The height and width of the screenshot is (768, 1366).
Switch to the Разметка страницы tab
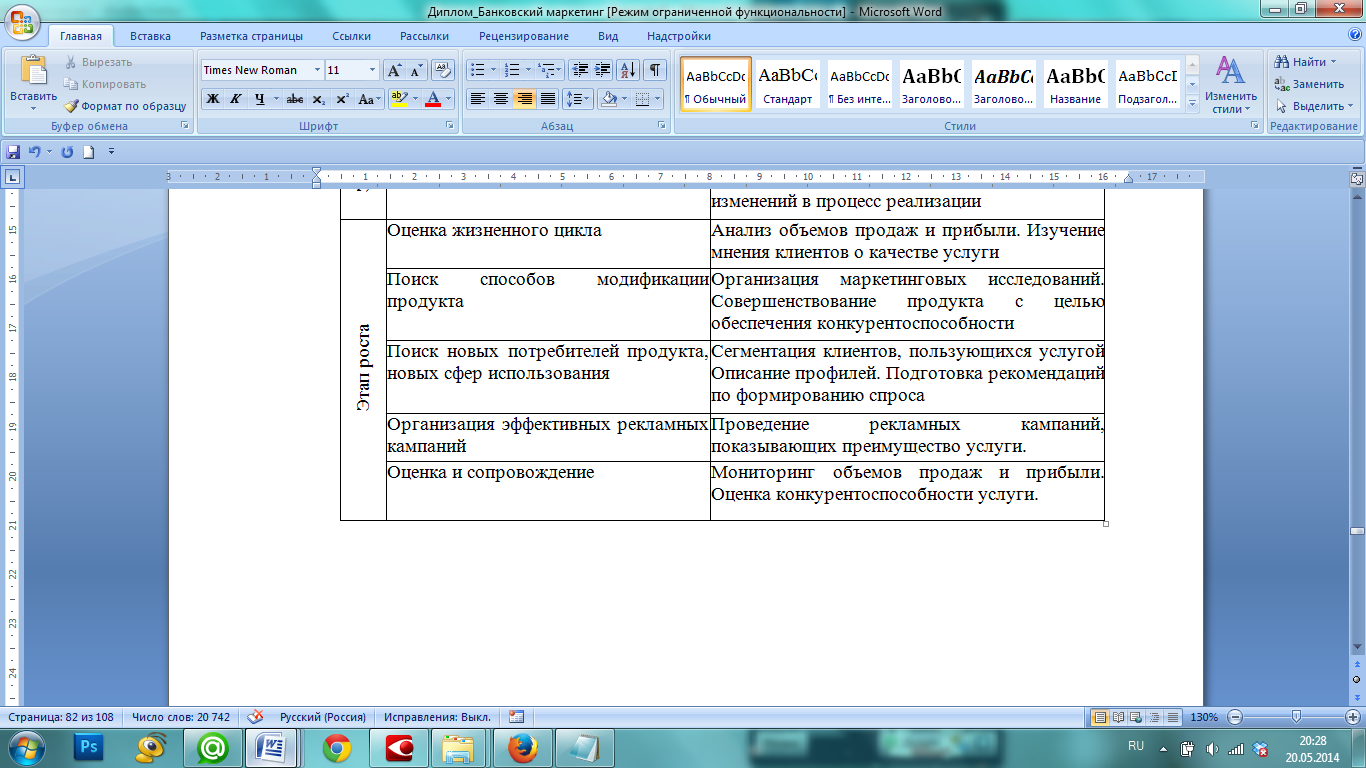pyautogui.click(x=251, y=36)
